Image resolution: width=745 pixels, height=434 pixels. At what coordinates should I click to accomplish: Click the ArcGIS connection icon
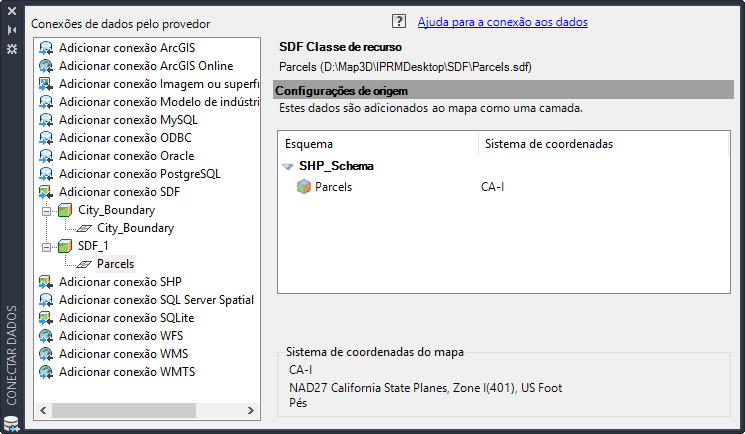click(46, 48)
